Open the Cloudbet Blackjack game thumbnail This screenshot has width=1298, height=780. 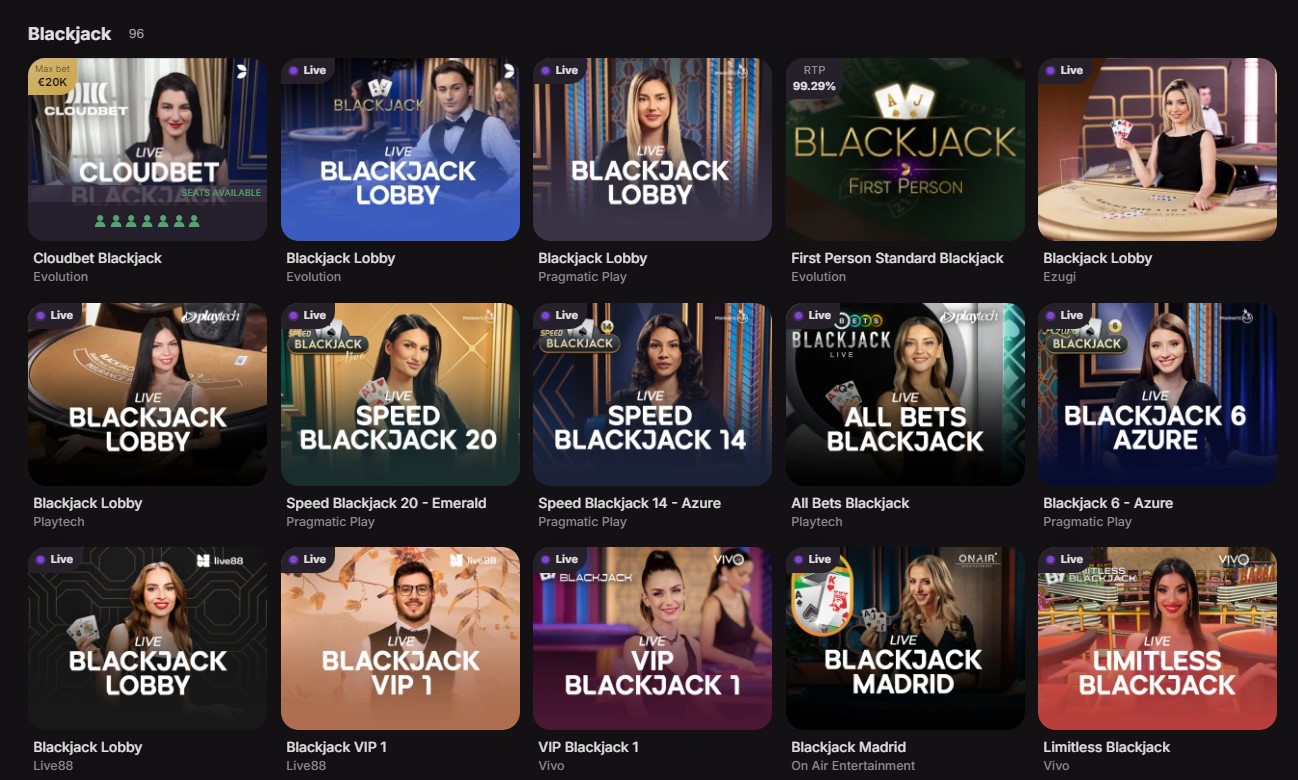click(x=147, y=149)
